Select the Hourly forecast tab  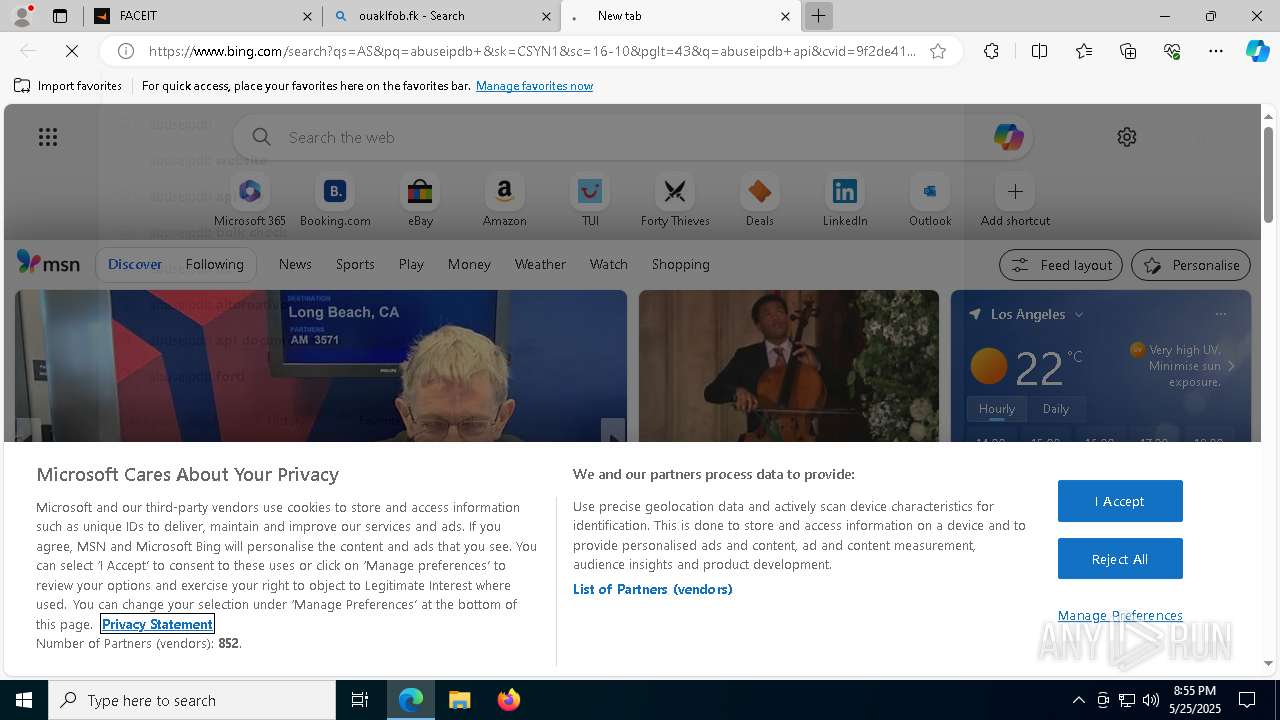pyautogui.click(x=996, y=408)
